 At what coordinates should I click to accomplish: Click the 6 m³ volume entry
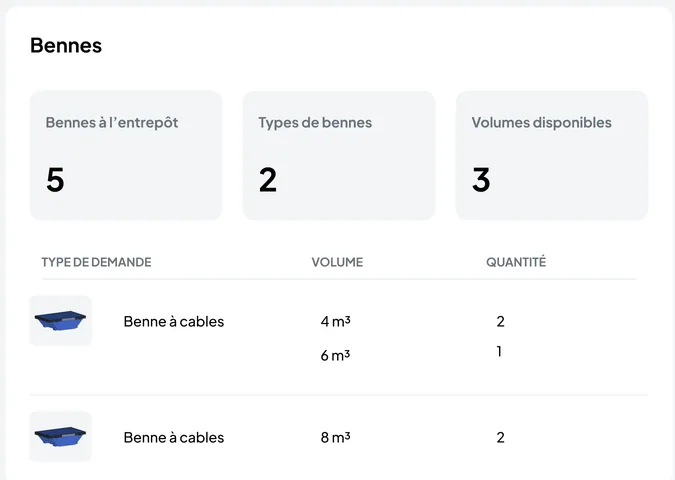point(335,356)
